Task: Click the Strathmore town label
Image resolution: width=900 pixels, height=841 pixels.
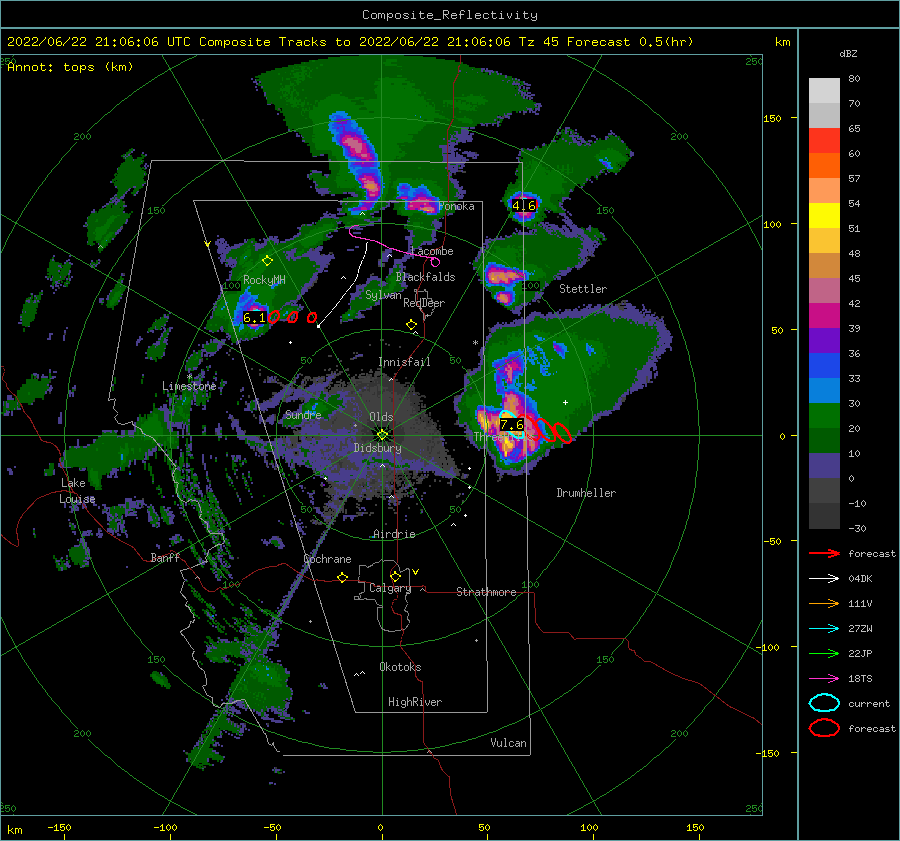Action: [486, 592]
